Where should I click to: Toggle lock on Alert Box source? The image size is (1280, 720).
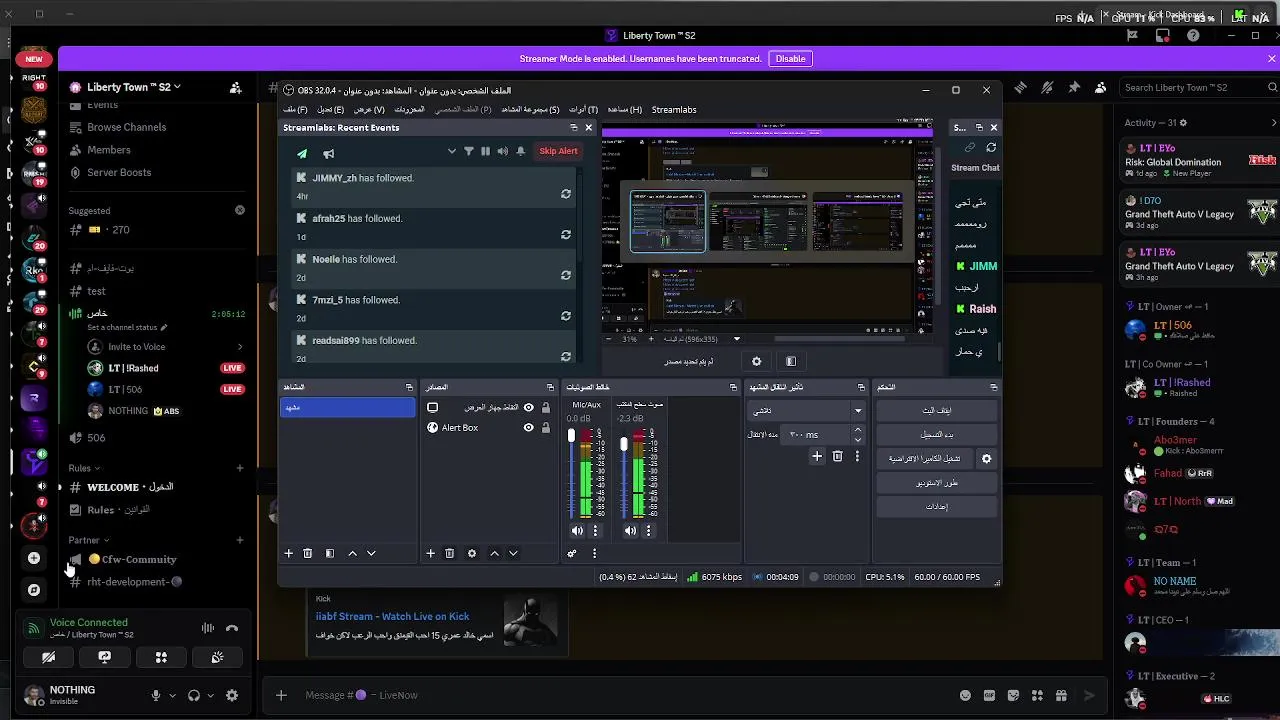545,428
